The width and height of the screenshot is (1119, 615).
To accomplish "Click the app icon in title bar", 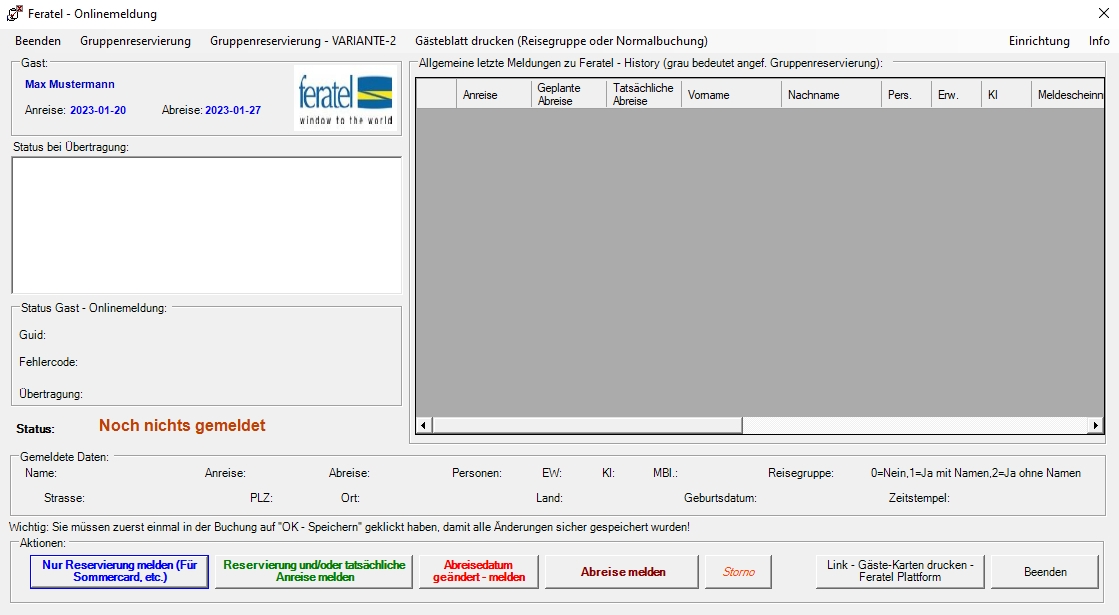I will click(14, 14).
